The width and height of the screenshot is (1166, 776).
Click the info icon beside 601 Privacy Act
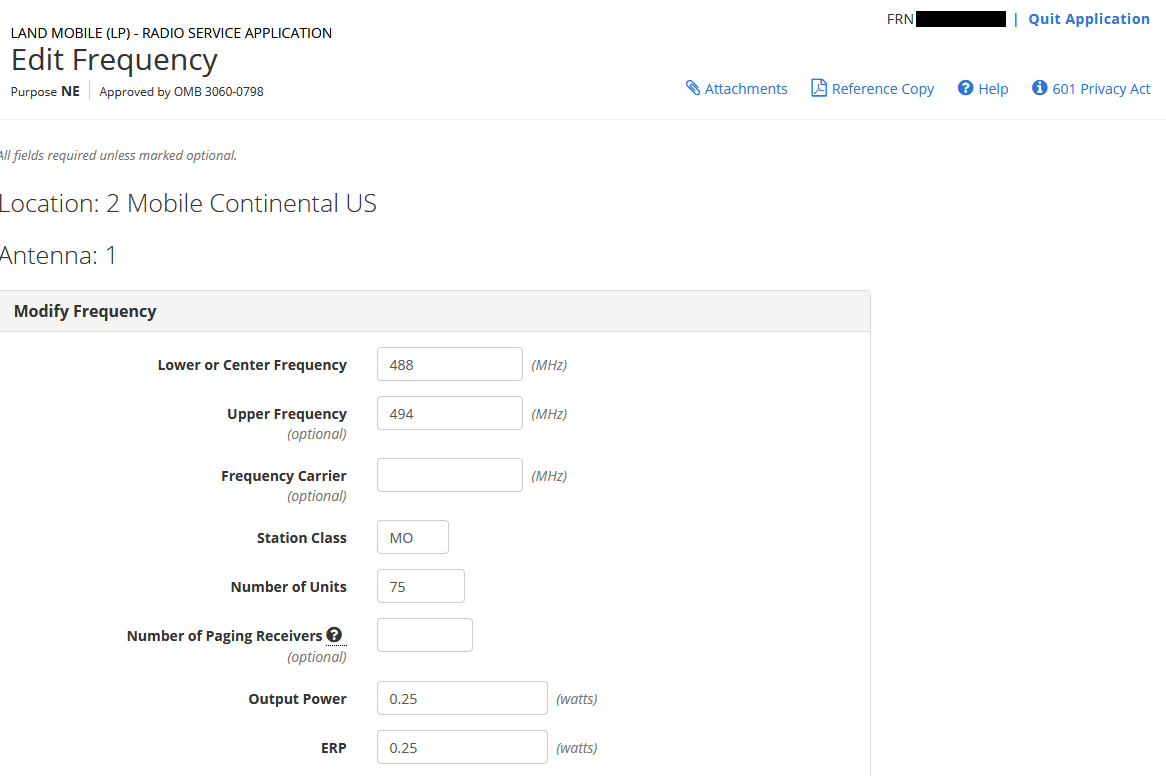1040,88
